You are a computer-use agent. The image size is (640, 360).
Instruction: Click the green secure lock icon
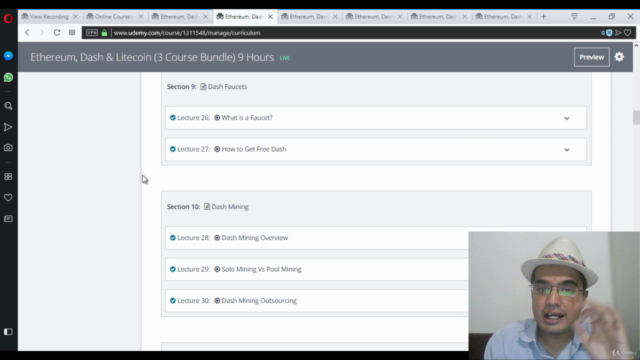(104, 33)
